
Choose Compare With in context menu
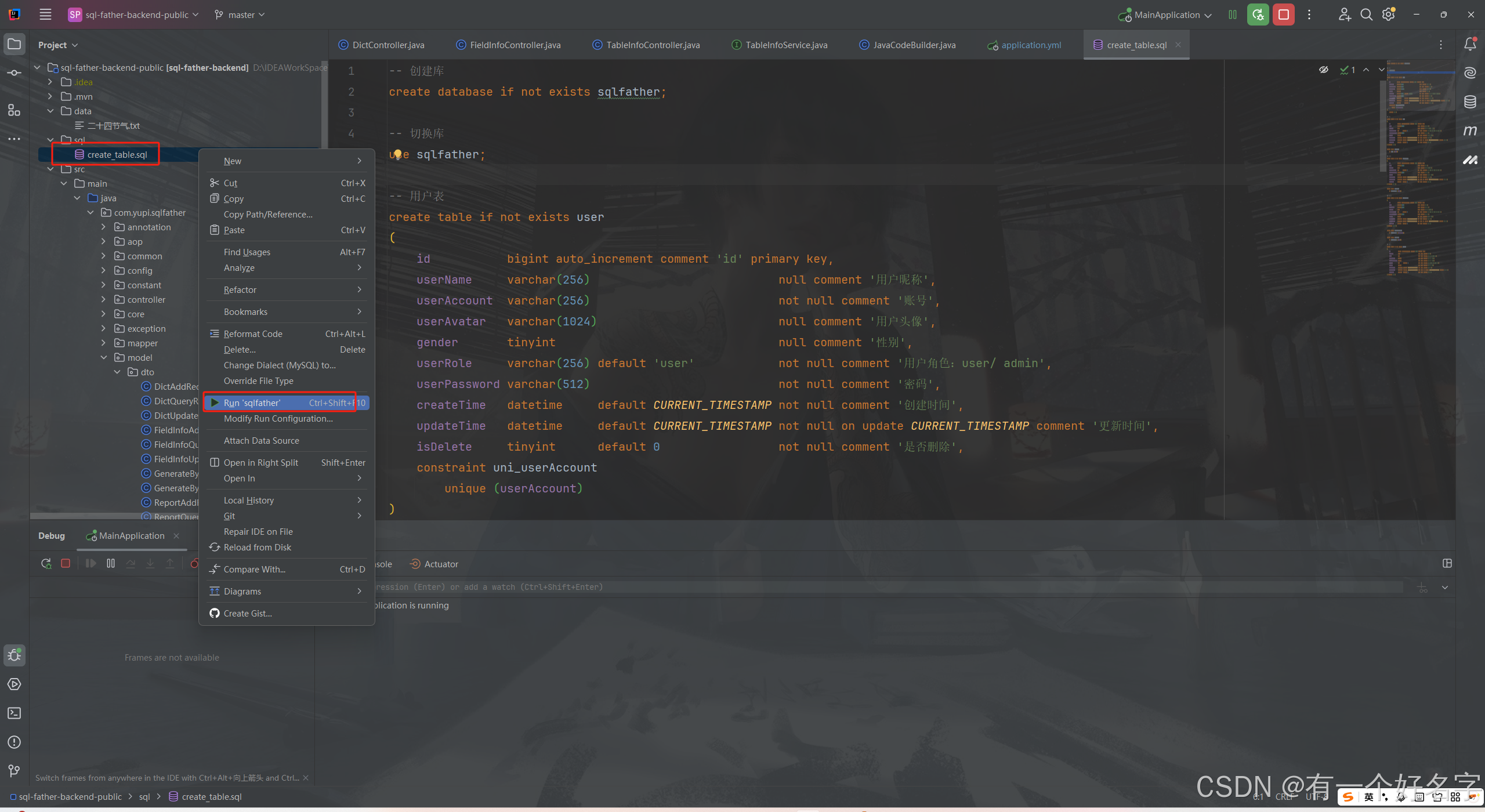287,569
